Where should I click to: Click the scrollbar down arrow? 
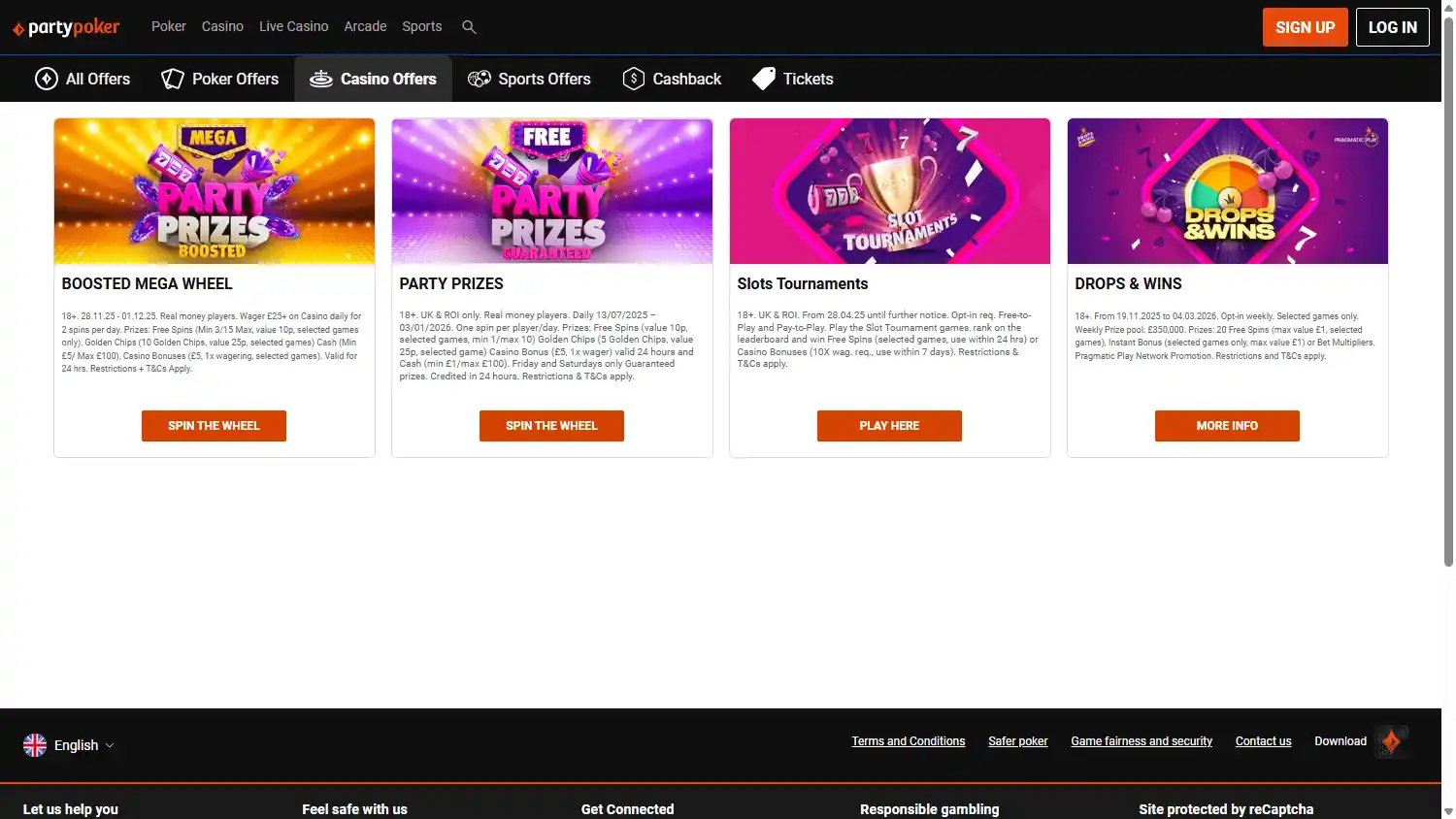point(1448,811)
